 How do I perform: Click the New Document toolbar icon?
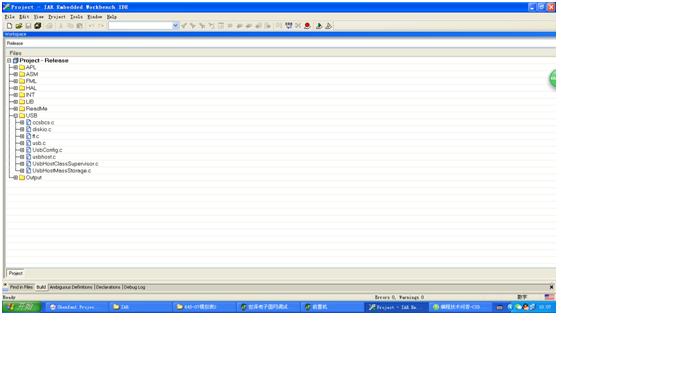click(9, 26)
